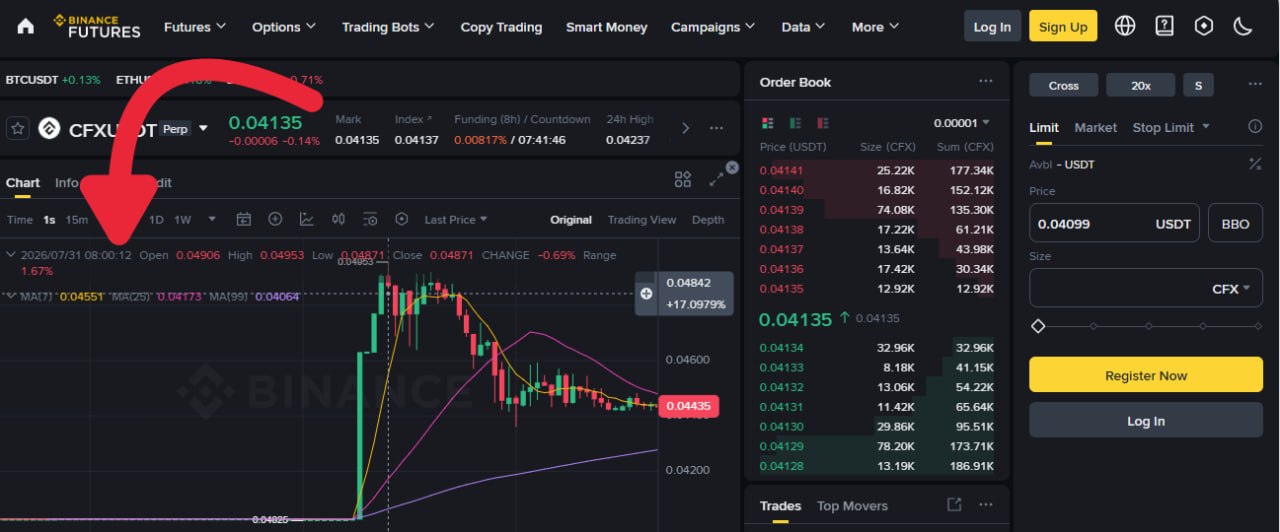
Task: Click the circular target chart icon
Action: point(402,219)
